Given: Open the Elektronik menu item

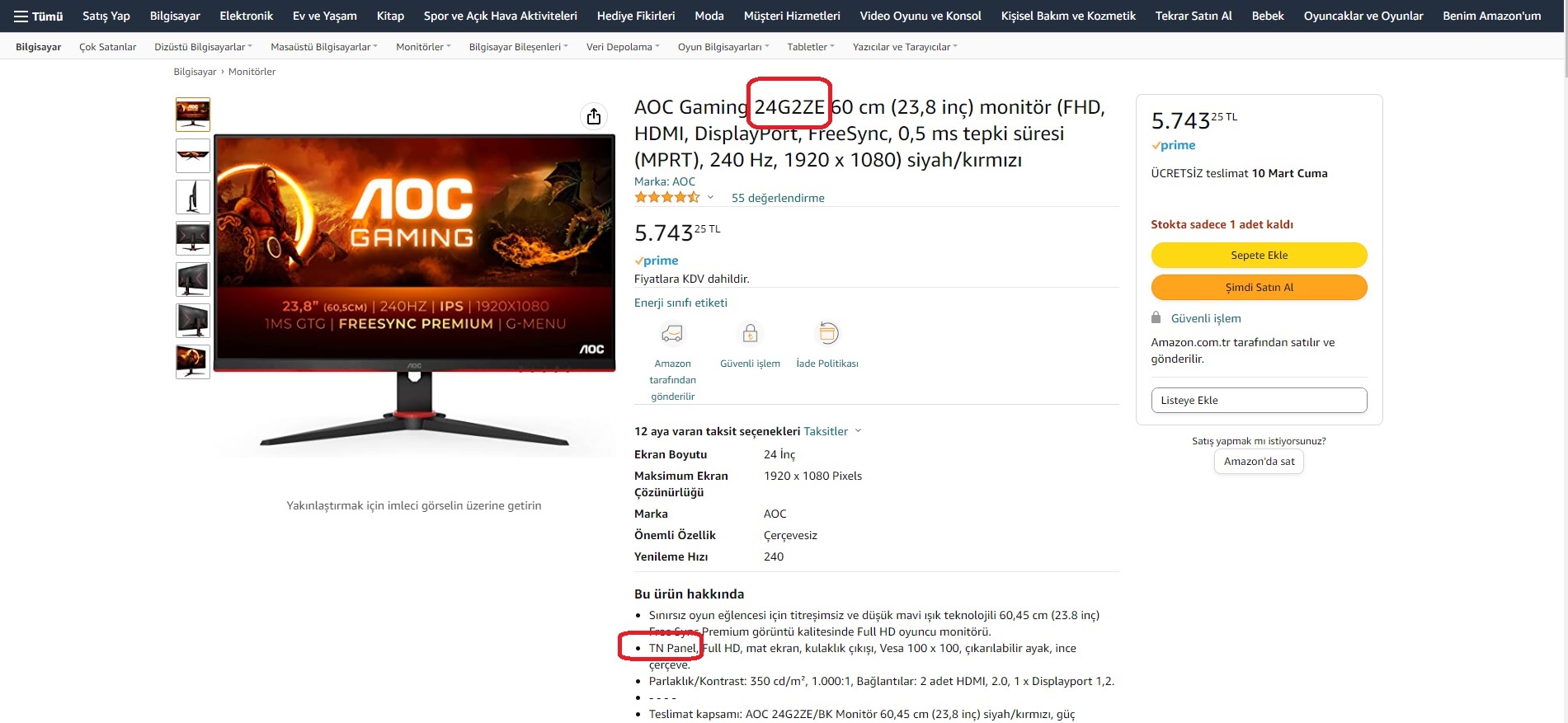Looking at the screenshot, I should (x=246, y=16).
